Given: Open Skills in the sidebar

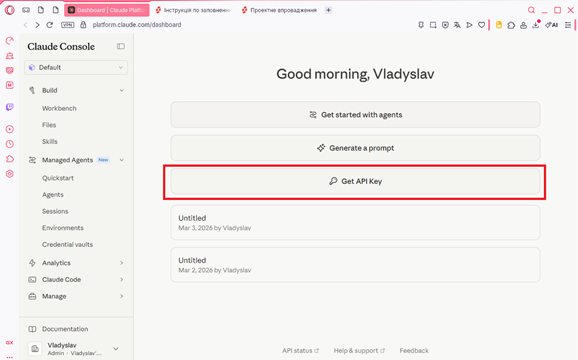Looking at the screenshot, I should pos(50,141).
